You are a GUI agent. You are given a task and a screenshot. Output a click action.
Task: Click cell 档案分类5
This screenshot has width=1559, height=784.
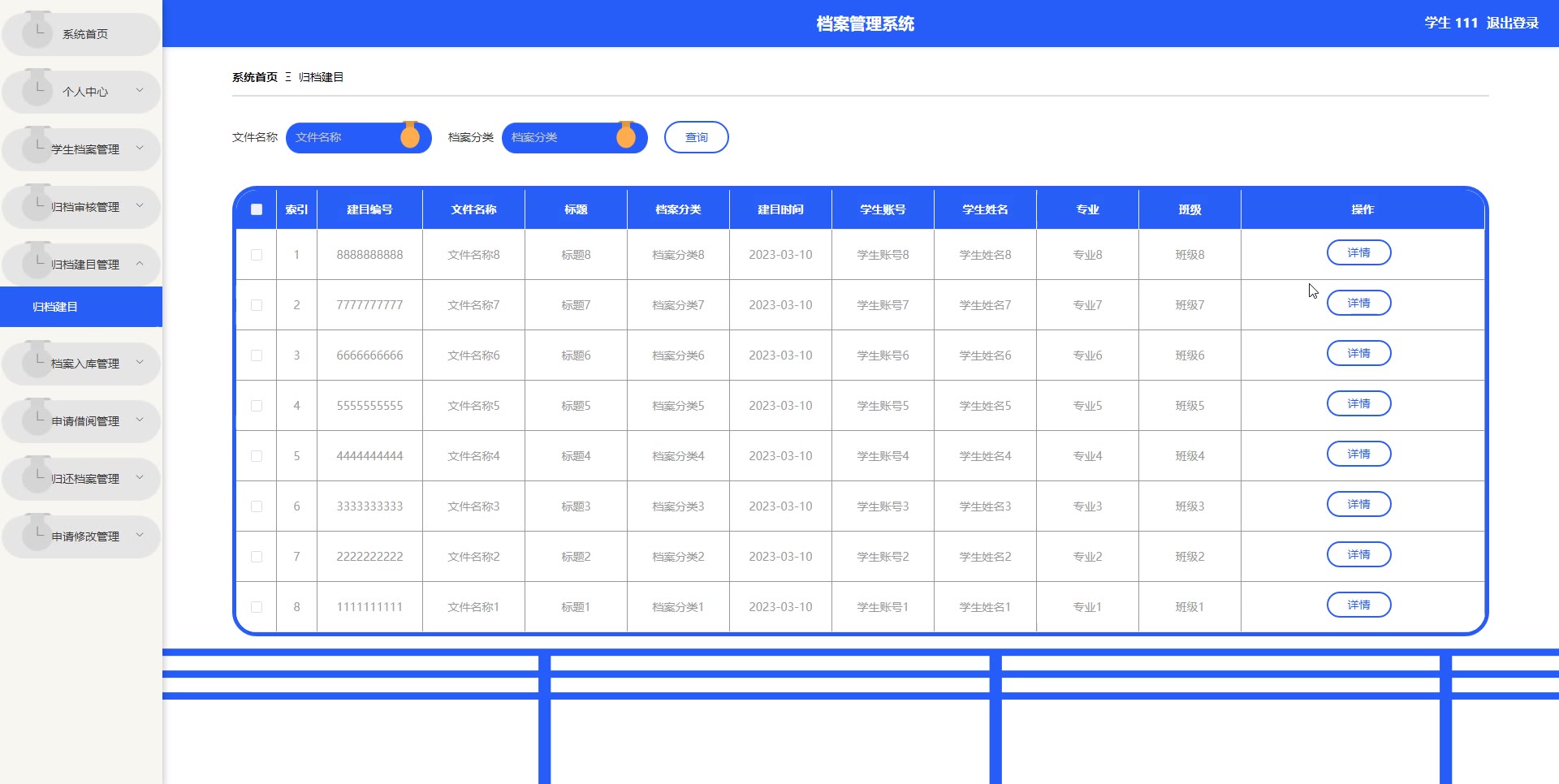click(679, 406)
